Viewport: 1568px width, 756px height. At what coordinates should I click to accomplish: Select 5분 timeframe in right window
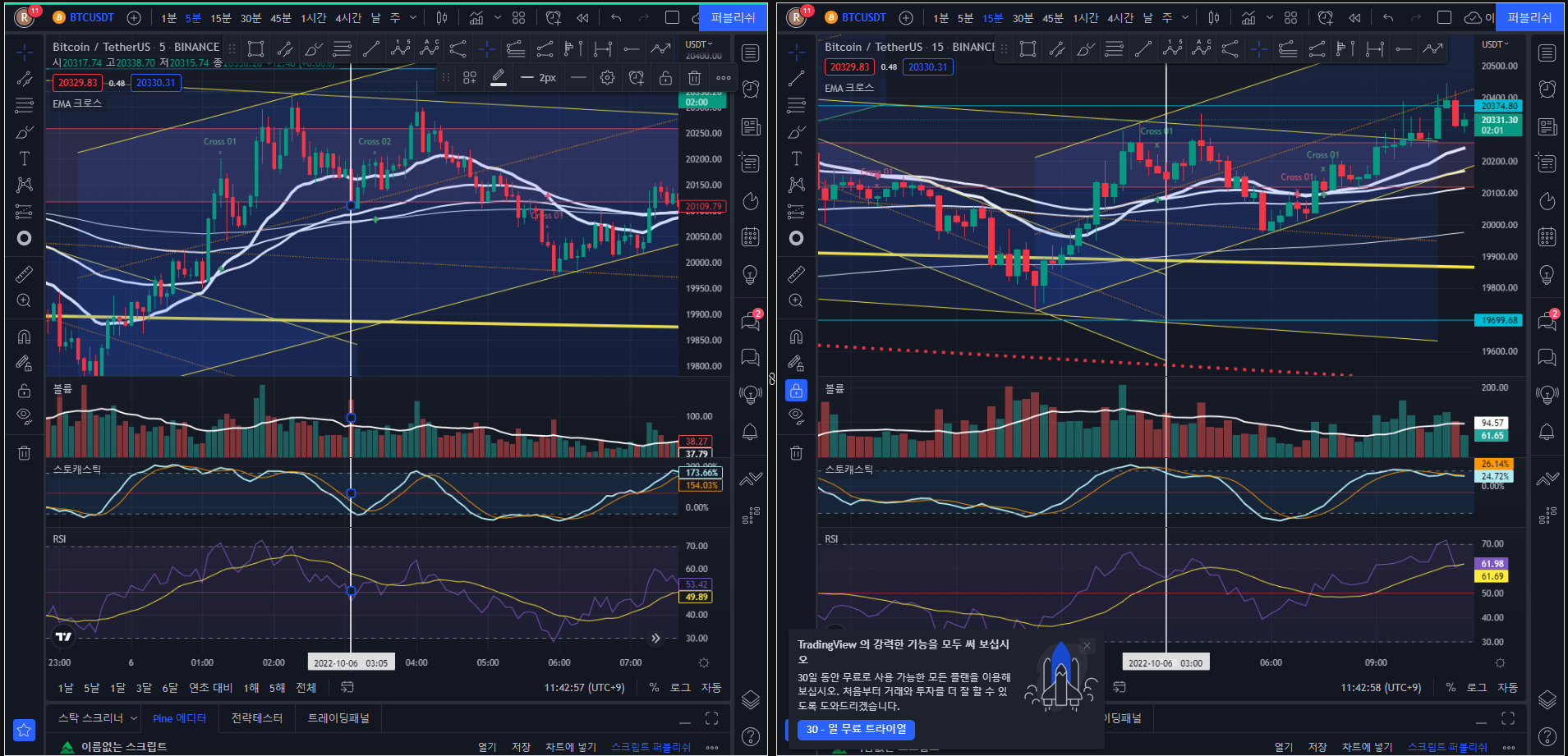(965, 18)
